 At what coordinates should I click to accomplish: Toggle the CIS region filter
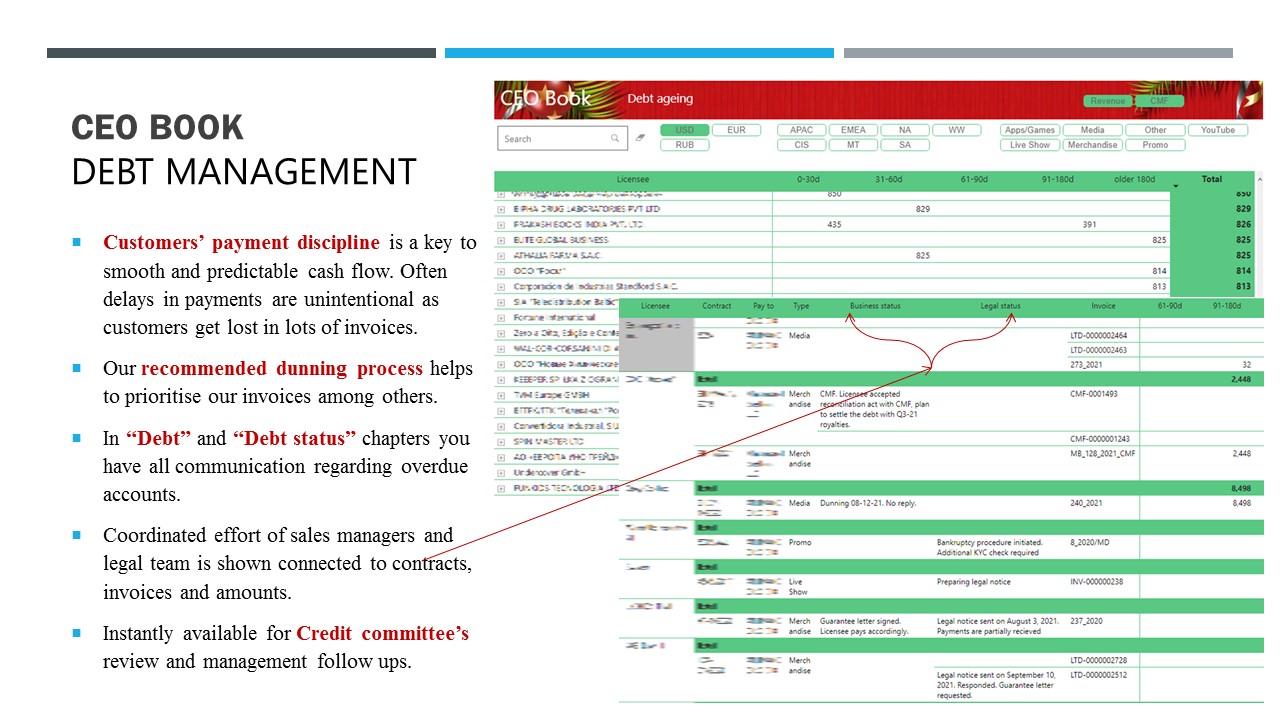(x=802, y=145)
